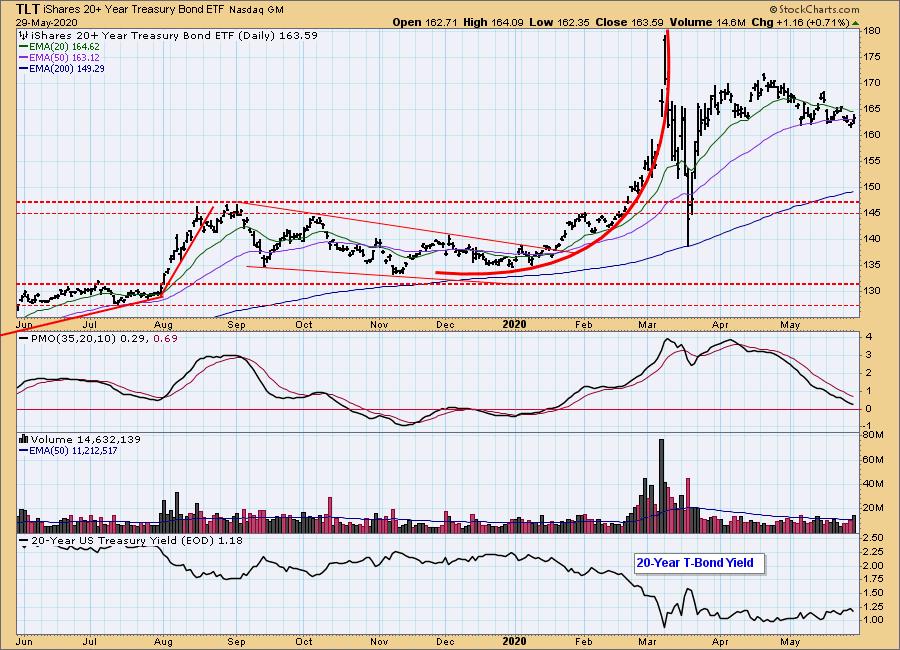The image size is (900, 650).
Task: Click the 2.50 yield axis label
Action: click(873, 538)
